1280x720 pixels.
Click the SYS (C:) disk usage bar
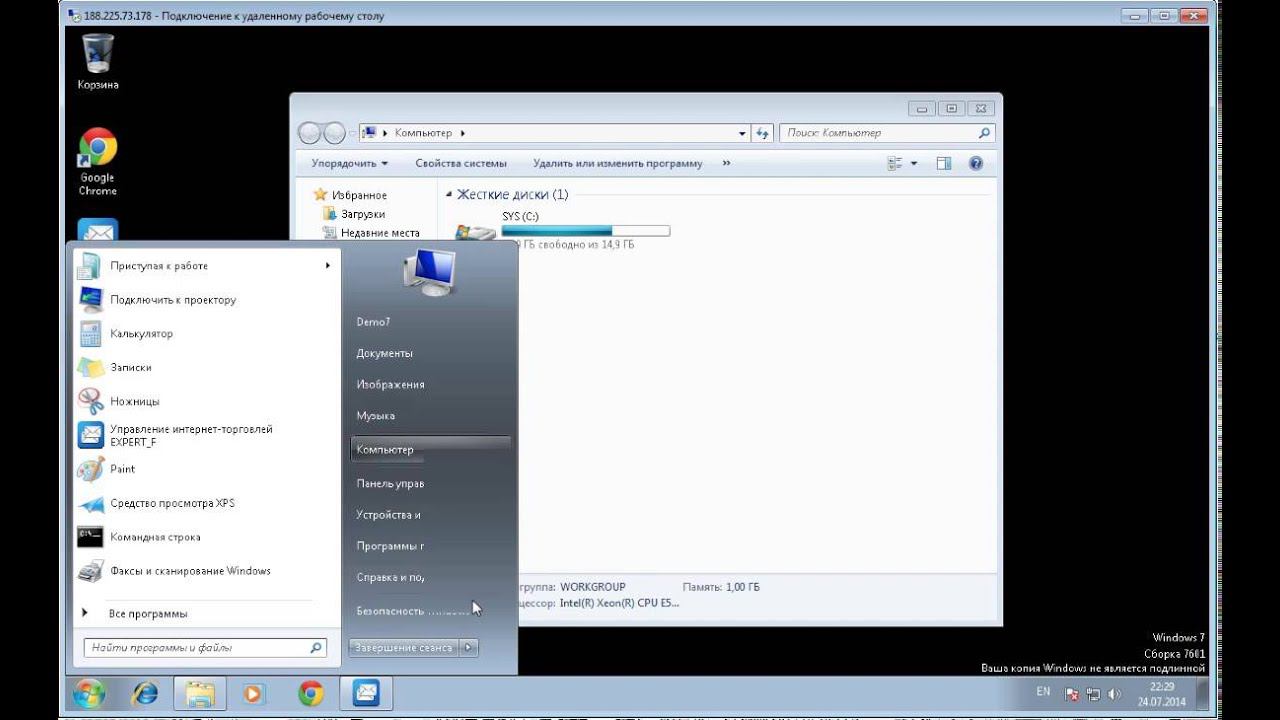586,231
